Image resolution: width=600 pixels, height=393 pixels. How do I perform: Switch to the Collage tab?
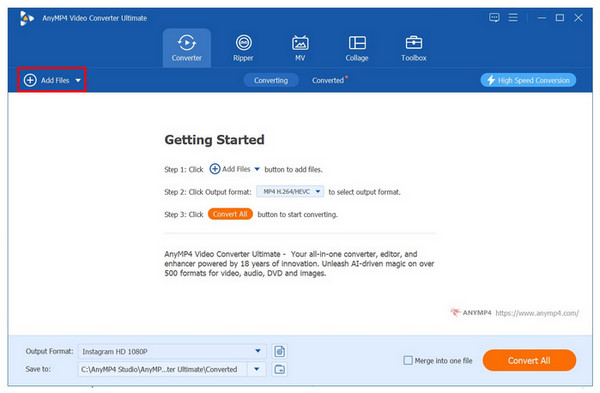(357, 48)
